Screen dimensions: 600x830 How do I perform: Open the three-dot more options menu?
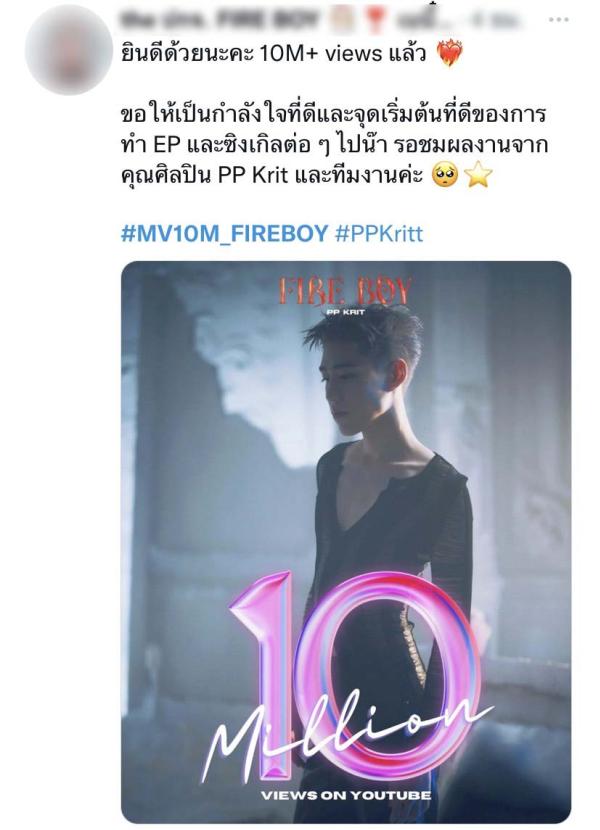coord(558,20)
